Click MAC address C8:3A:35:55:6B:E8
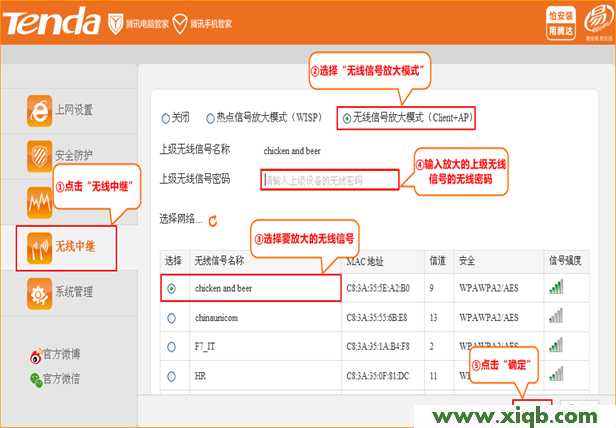 click(x=377, y=318)
